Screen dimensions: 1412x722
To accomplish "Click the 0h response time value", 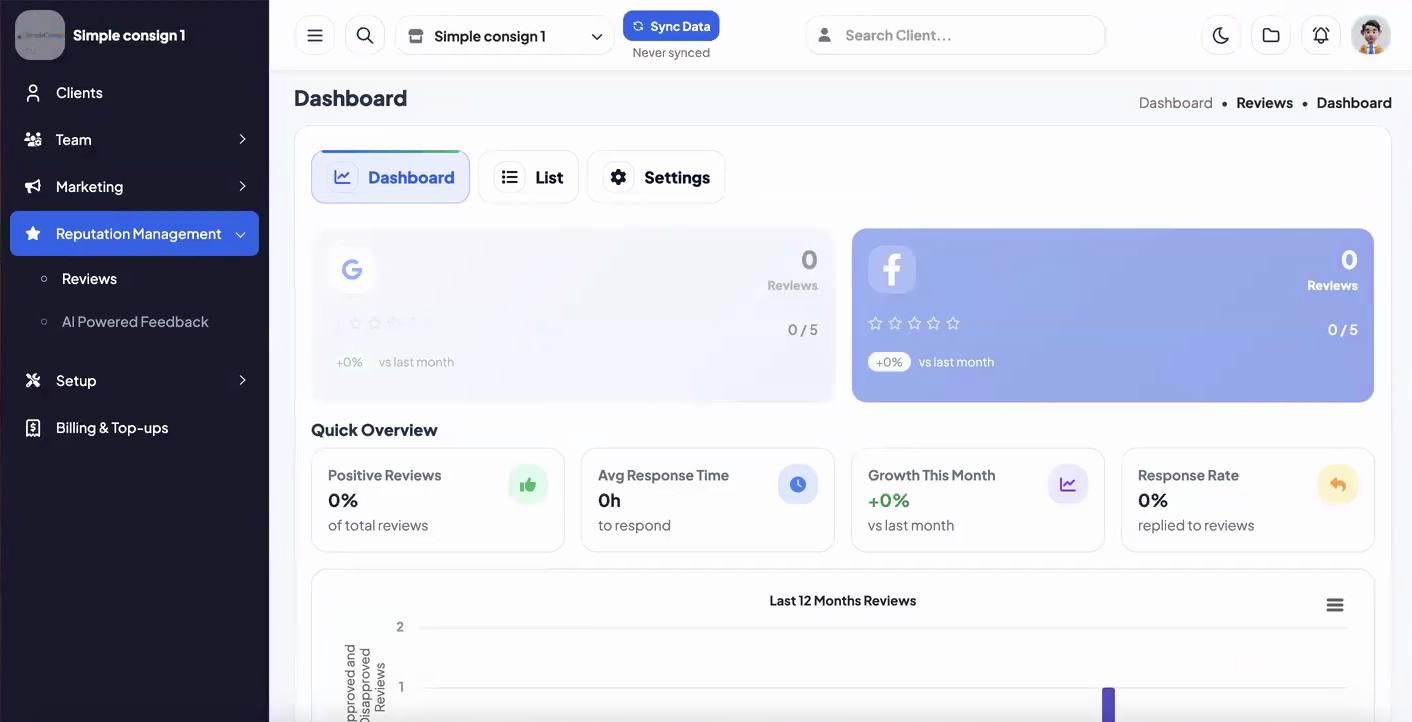I will (x=610, y=500).
